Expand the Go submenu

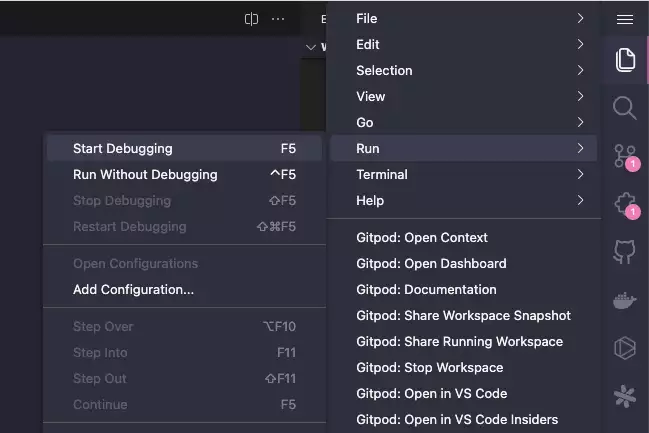464,123
